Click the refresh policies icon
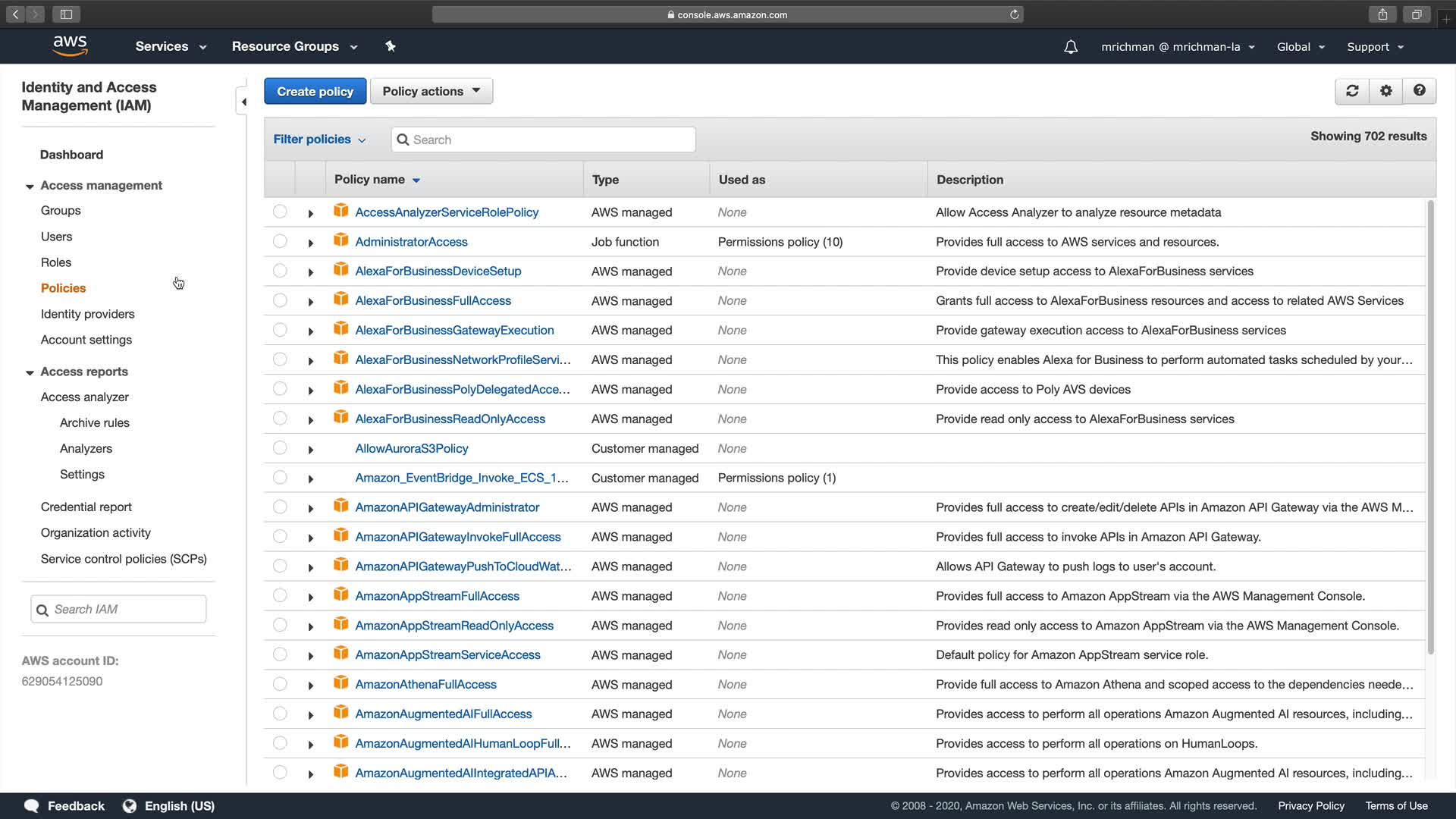This screenshot has height=819, width=1456. [x=1352, y=91]
